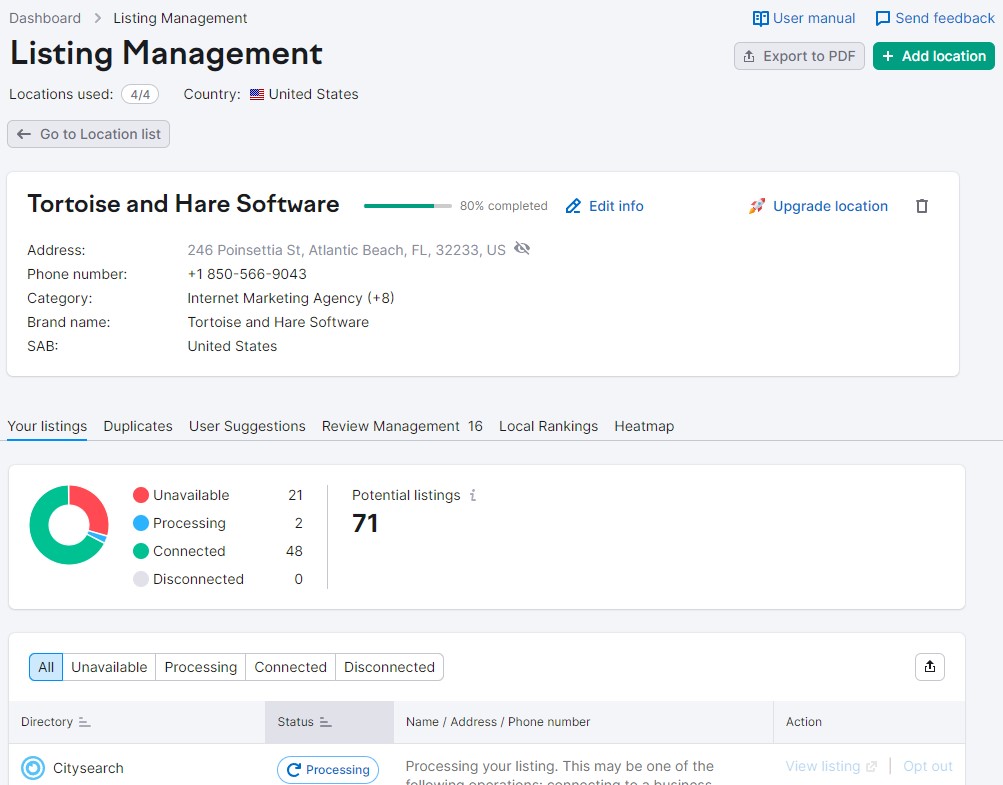1003x785 pixels.
Task: Switch on the Unavailable listings filter
Action: [x=109, y=667]
